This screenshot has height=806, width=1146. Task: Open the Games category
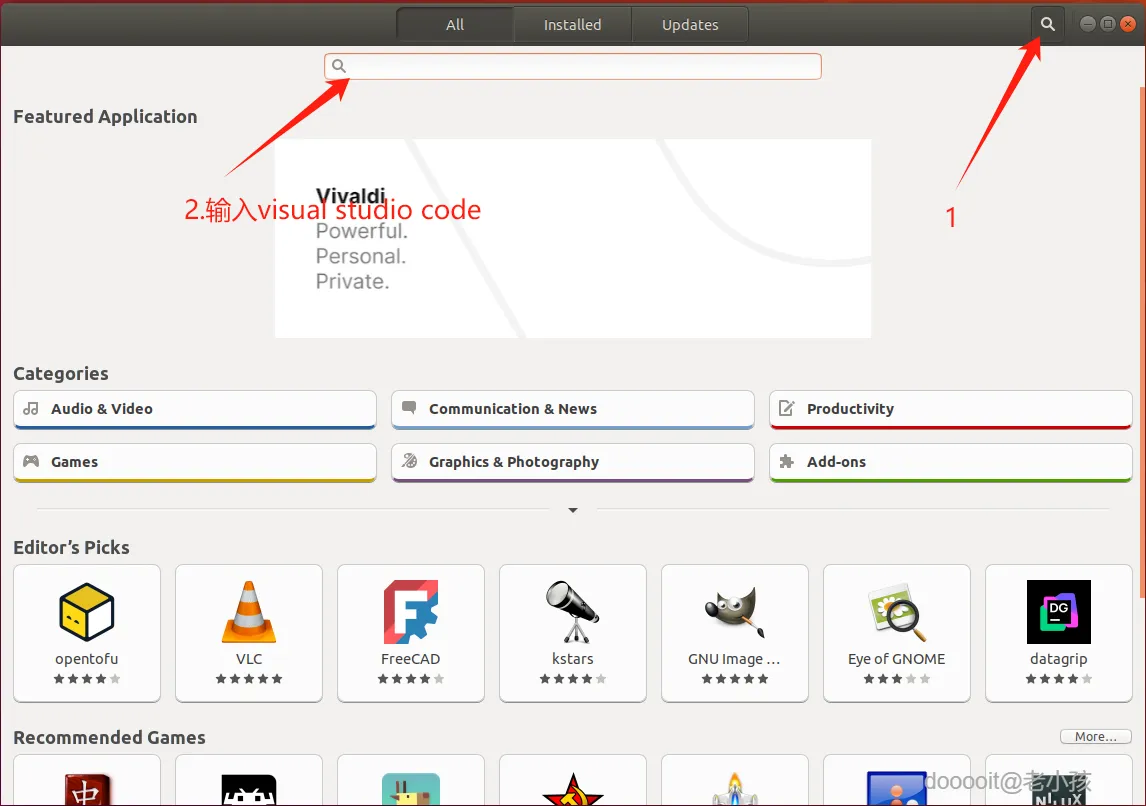click(194, 463)
